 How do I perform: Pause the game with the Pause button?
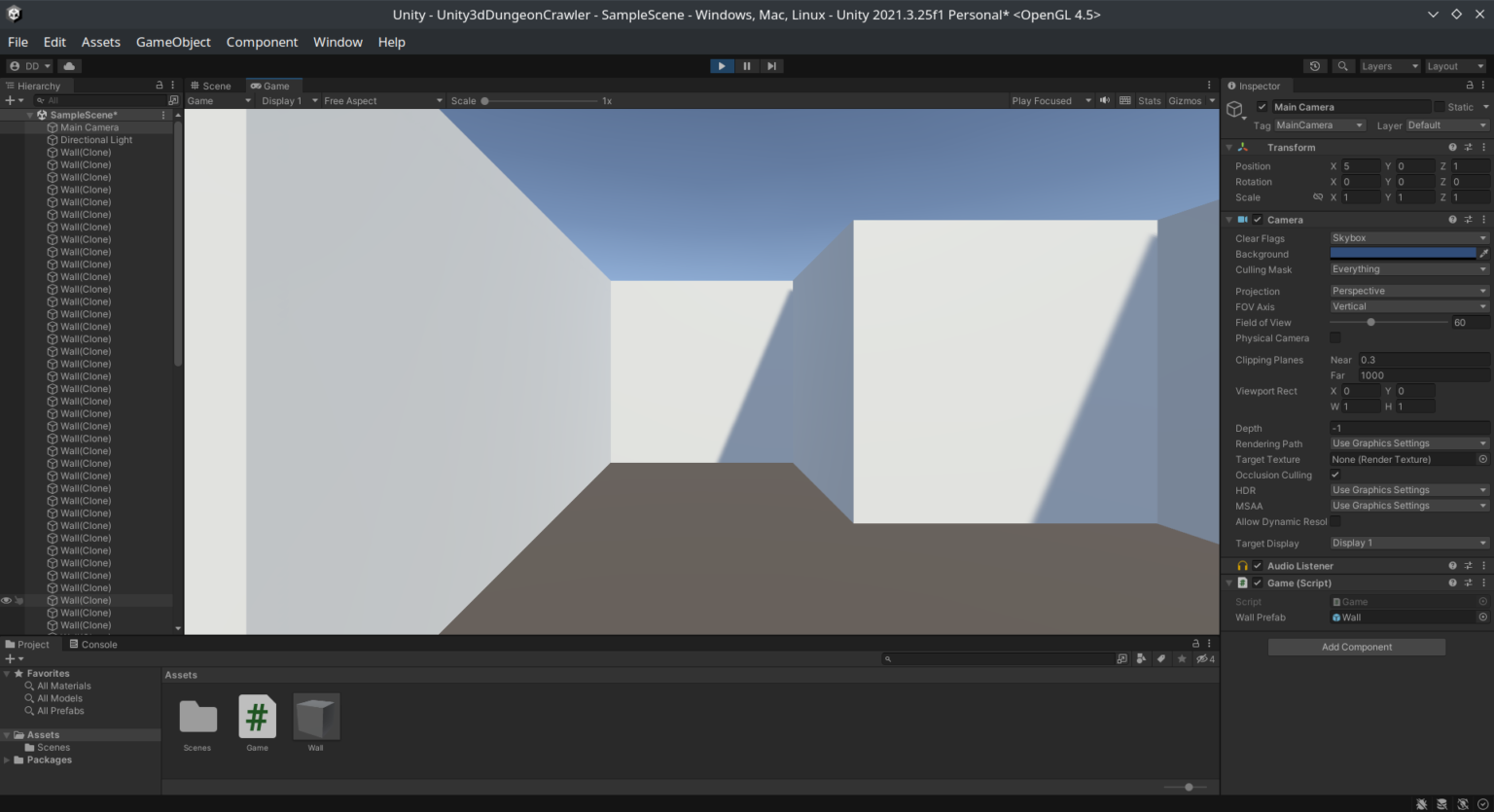point(746,65)
